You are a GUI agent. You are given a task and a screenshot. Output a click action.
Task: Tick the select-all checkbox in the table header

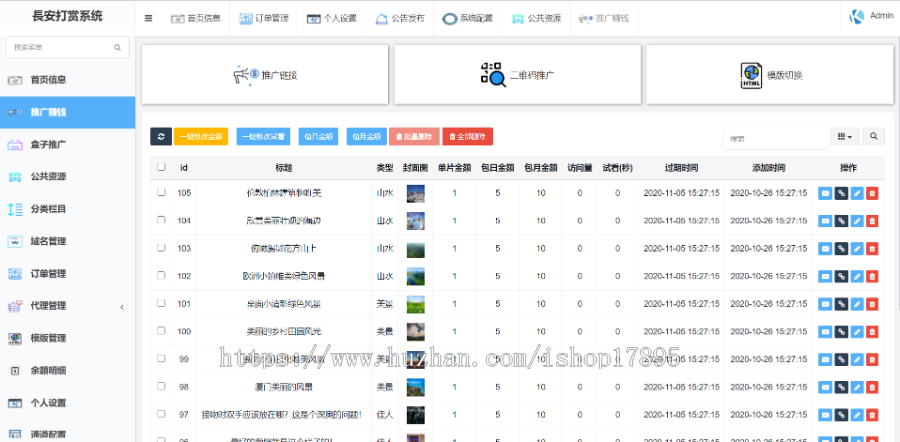(161, 167)
